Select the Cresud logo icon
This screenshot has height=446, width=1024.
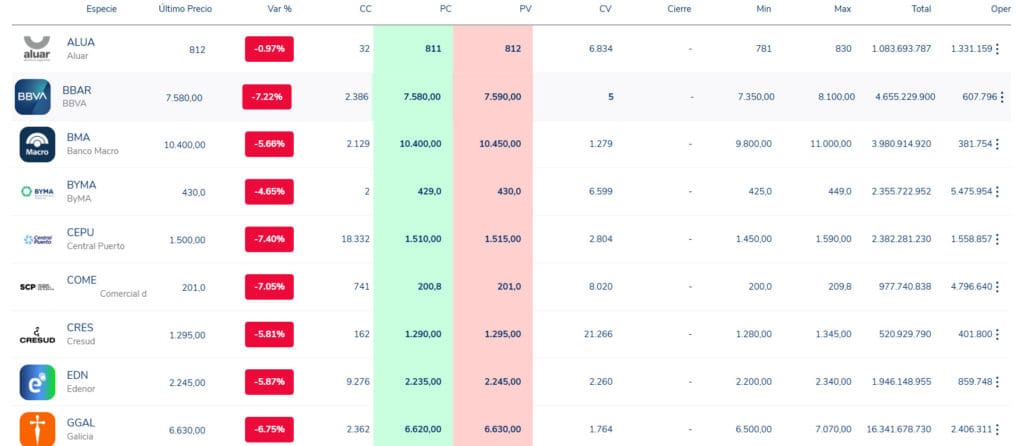[x=36, y=335]
